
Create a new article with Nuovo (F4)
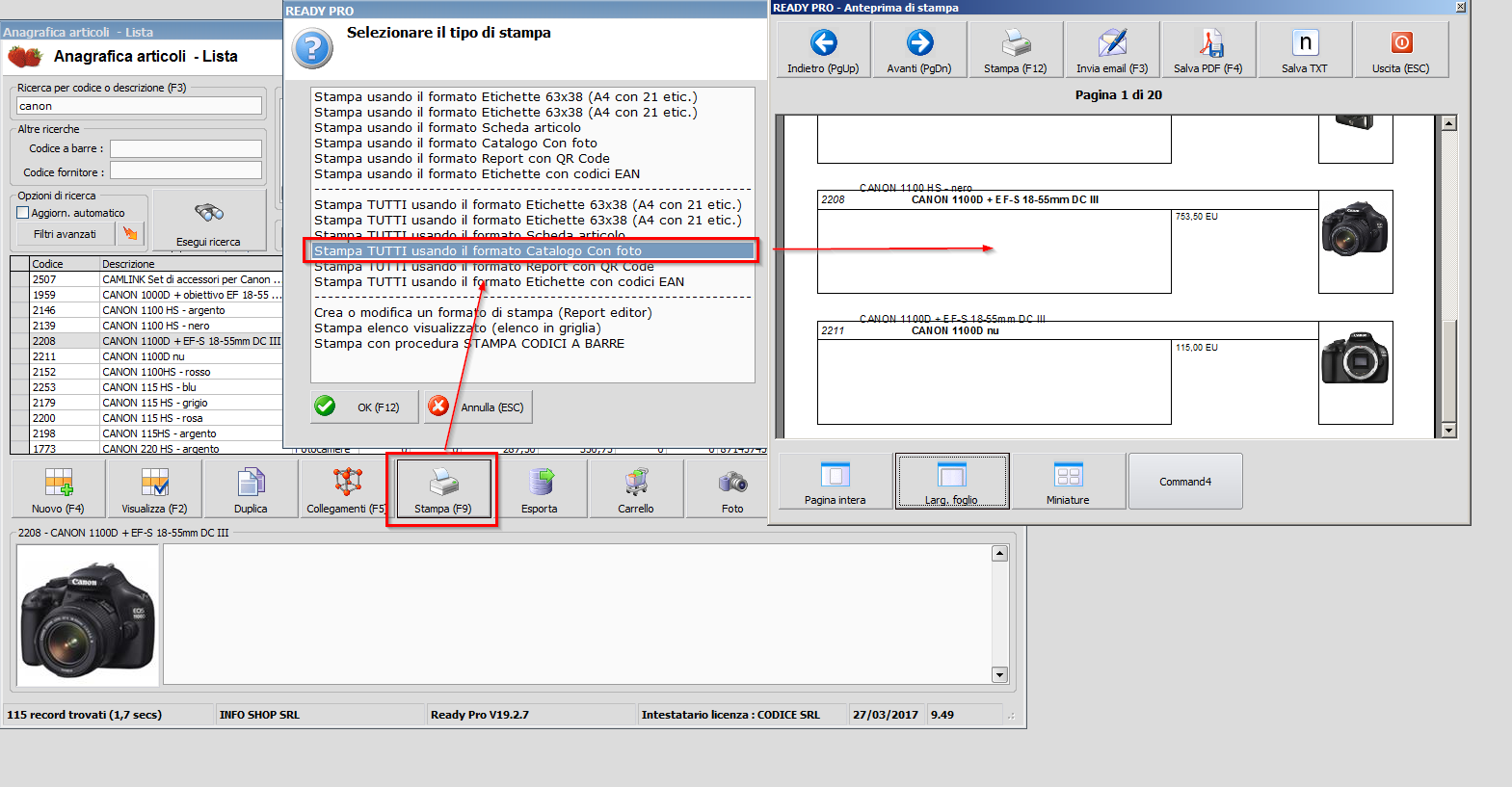58,489
